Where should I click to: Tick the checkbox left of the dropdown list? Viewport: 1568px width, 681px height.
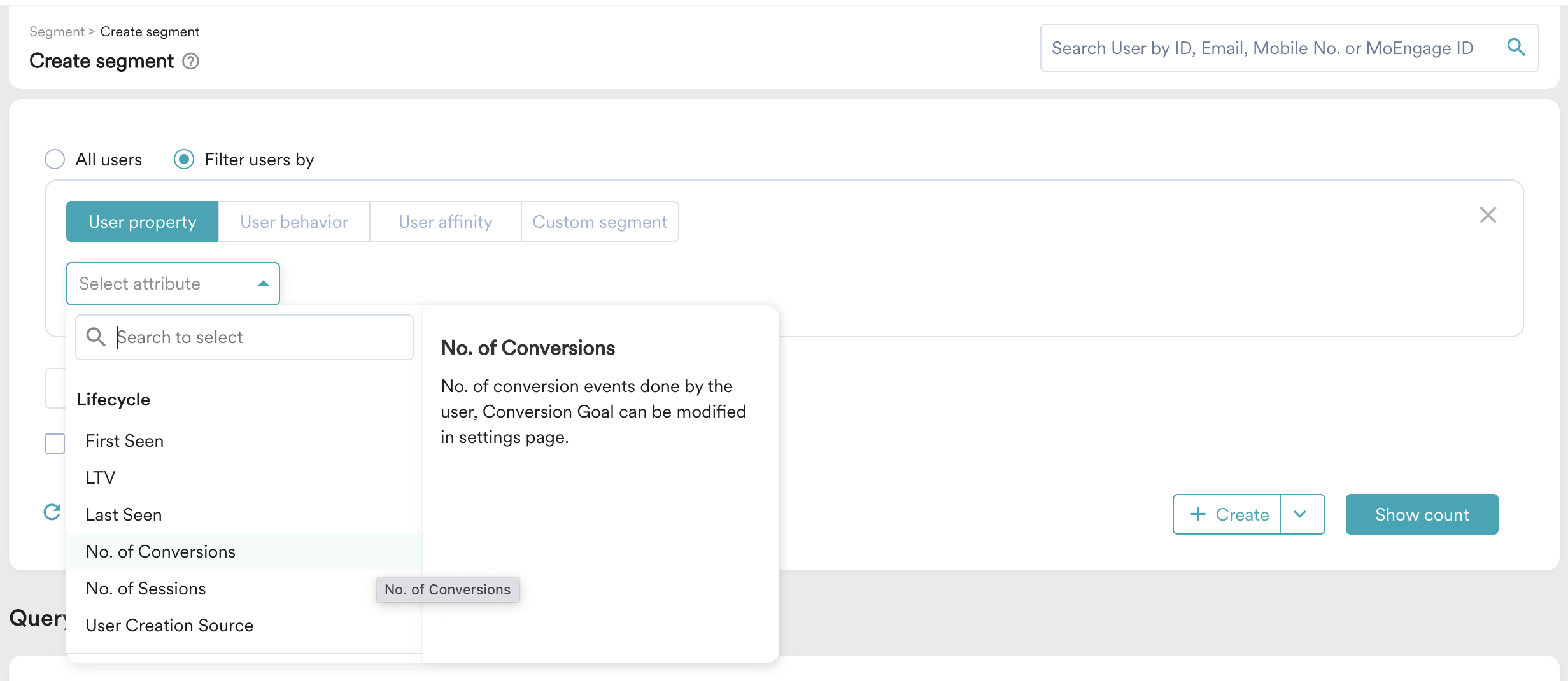(55, 444)
